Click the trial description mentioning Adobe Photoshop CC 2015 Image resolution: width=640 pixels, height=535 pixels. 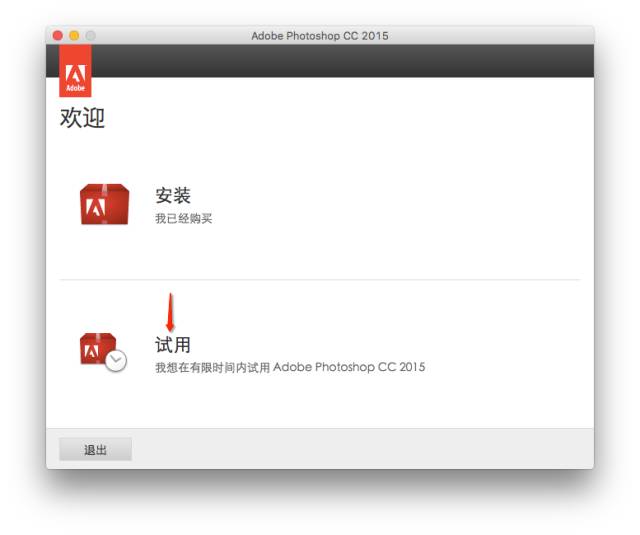(290, 367)
